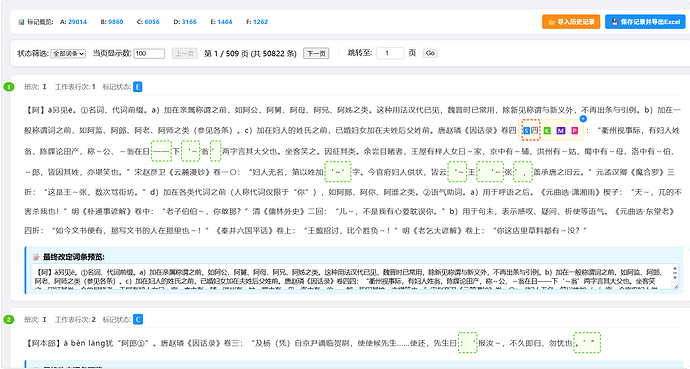Click the 工作表行次: 1 label
This screenshot has width=690, height=369.
(75, 87)
